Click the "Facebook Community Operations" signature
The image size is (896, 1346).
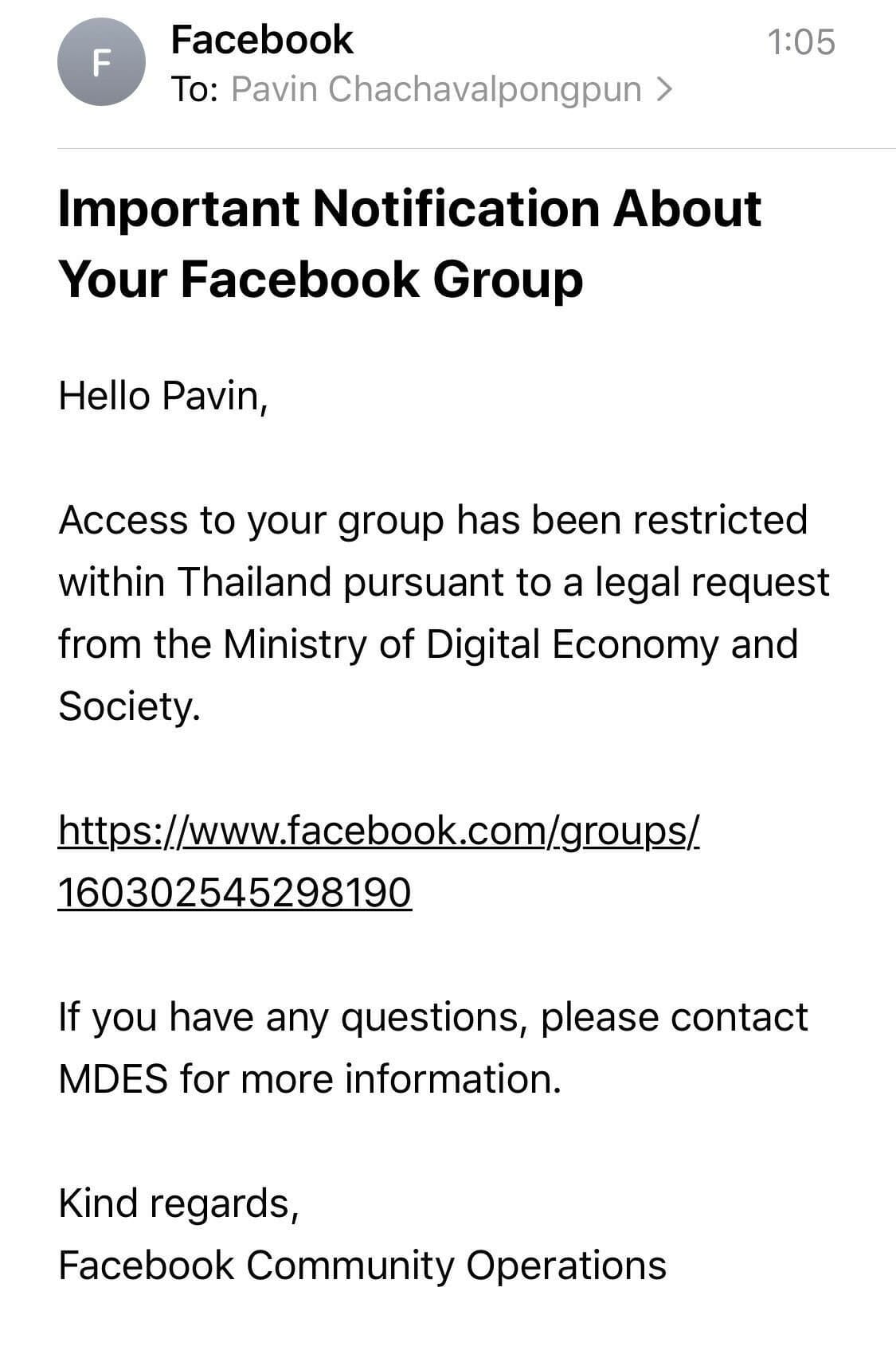(x=362, y=1266)
